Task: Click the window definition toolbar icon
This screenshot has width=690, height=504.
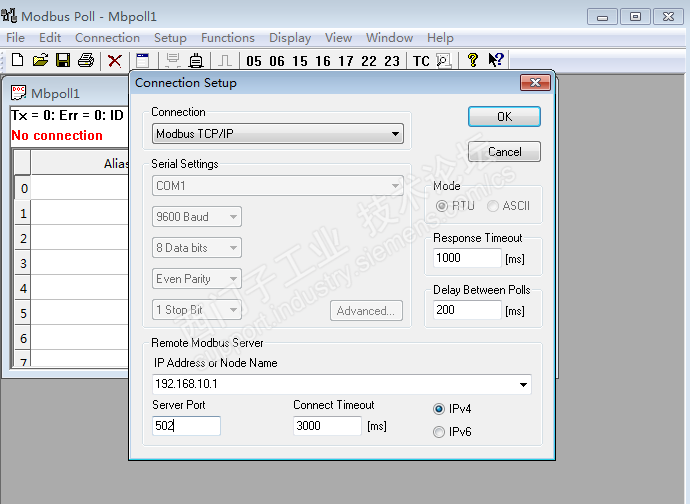Action: (143, 60)
